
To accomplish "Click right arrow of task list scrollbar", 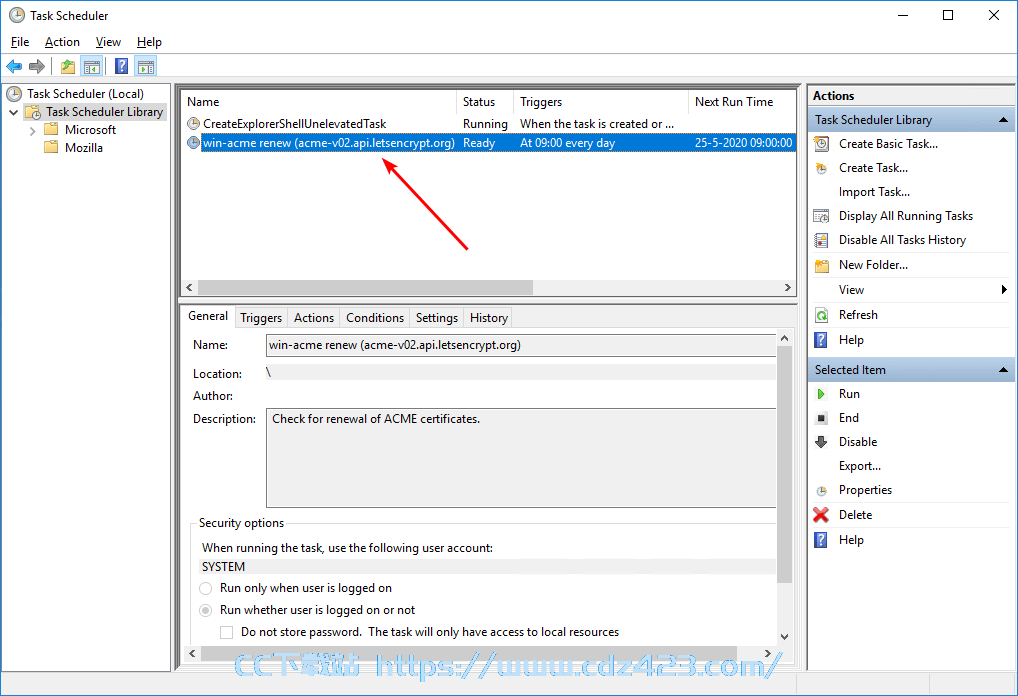I will [788, 288].
